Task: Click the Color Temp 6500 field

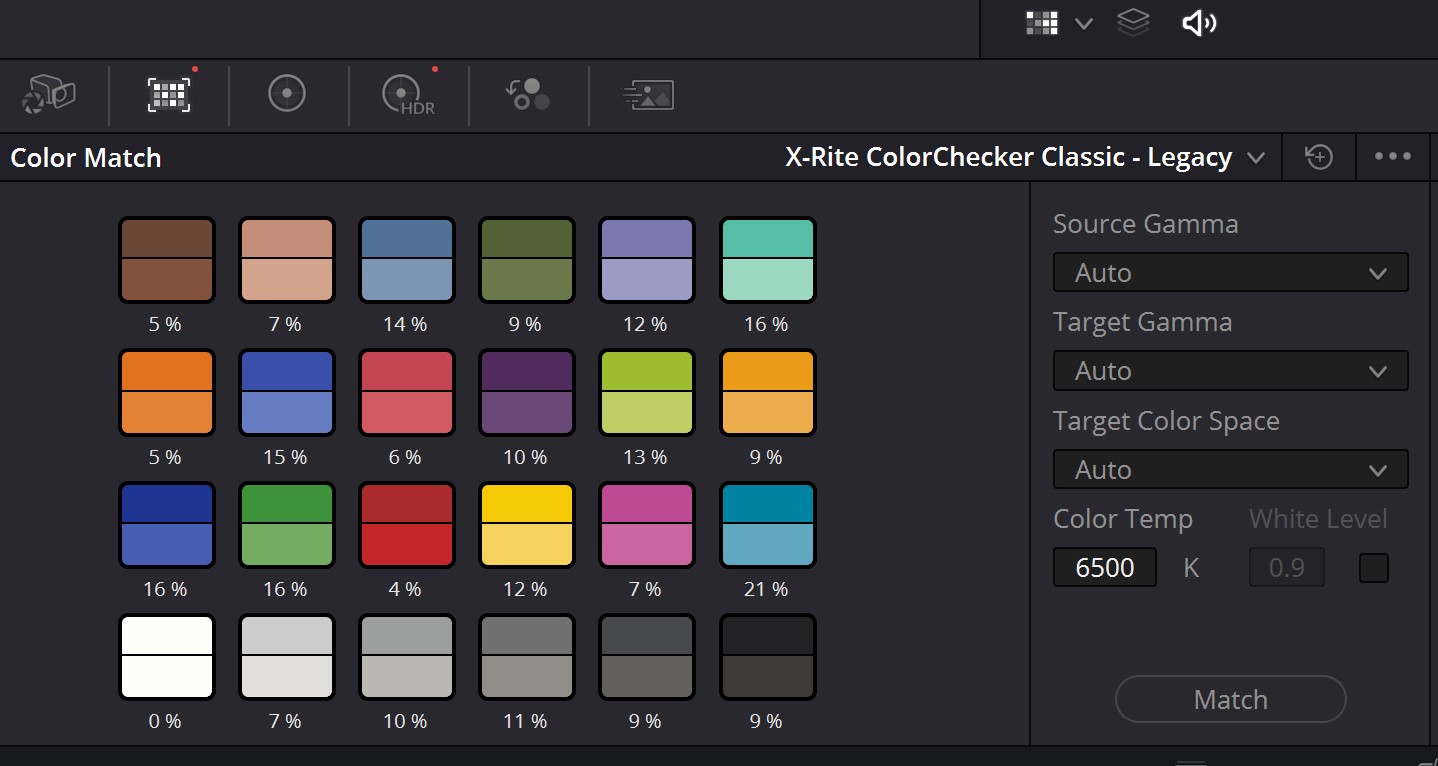Action: (x=1105, y=567)
